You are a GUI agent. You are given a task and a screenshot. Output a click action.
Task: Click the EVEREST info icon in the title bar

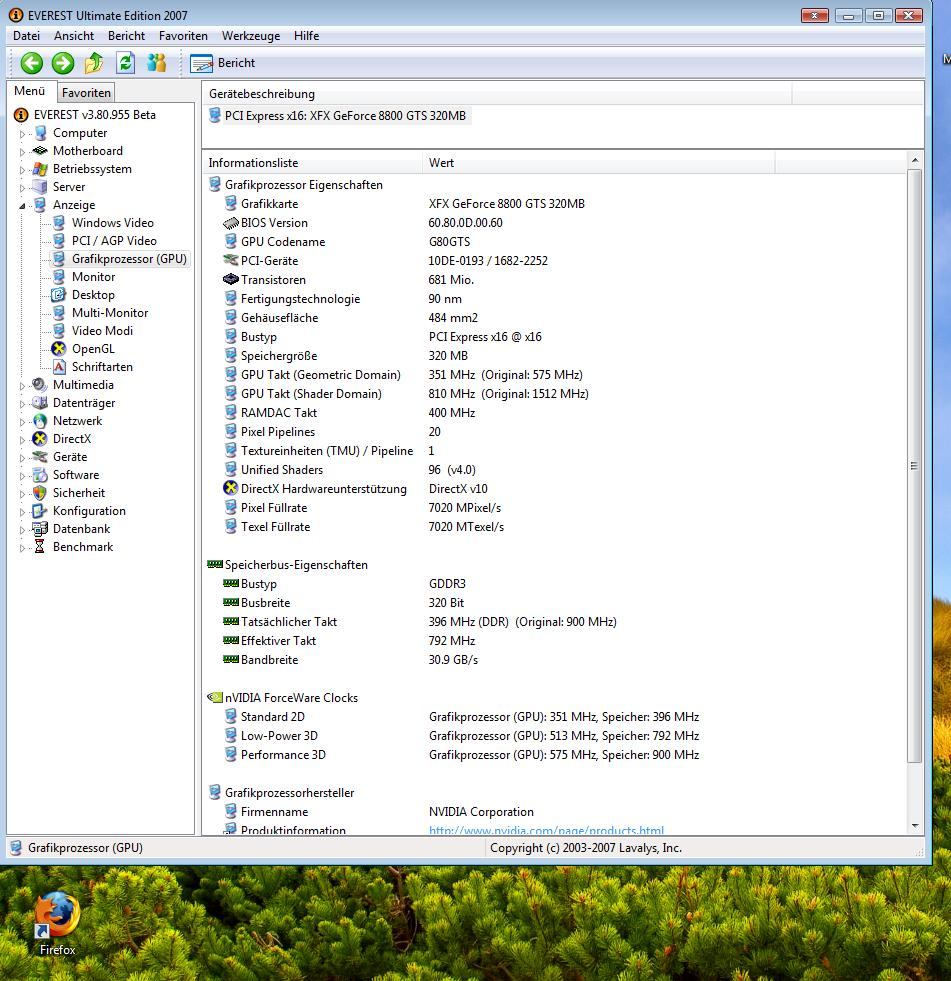coord(16,15)
